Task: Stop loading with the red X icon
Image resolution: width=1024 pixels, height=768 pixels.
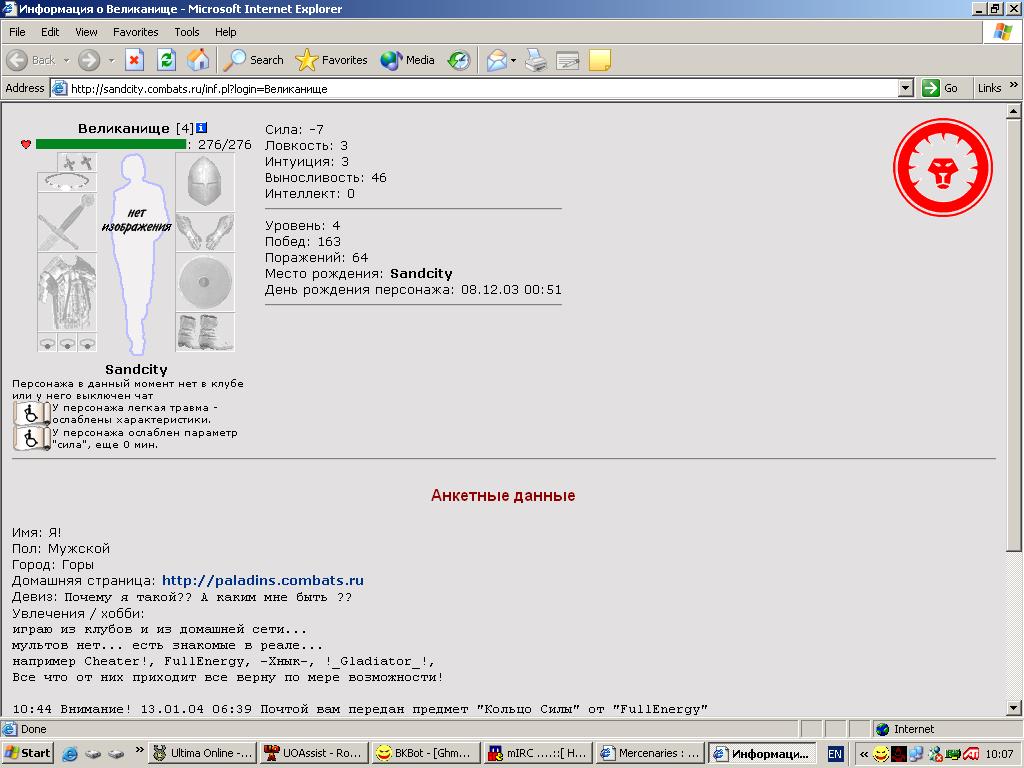Action: pos(135,60)
